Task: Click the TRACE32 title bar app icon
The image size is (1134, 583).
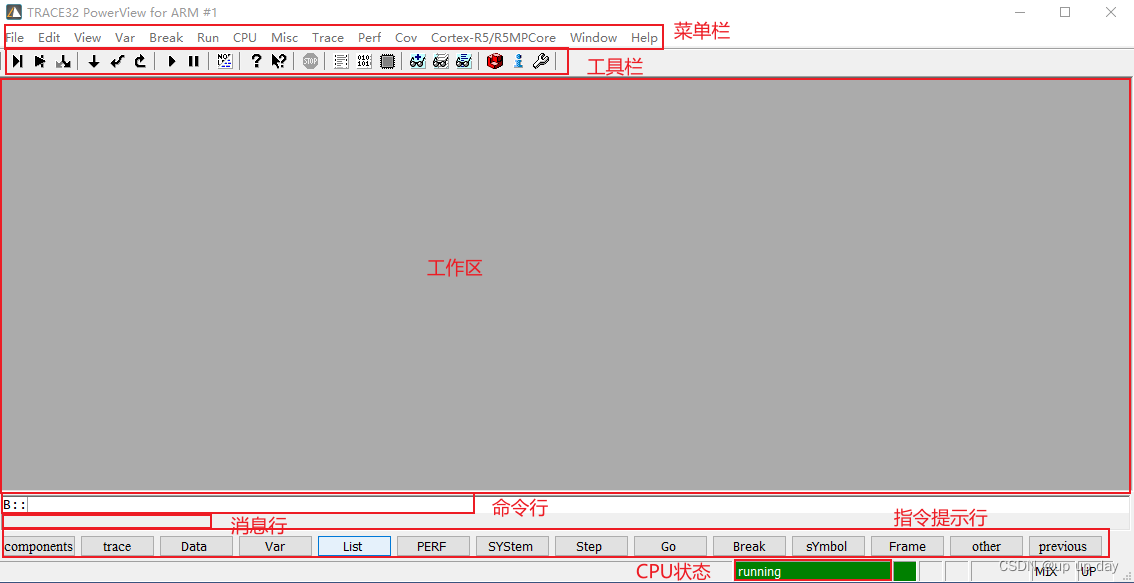Action: tap(13, 12)
